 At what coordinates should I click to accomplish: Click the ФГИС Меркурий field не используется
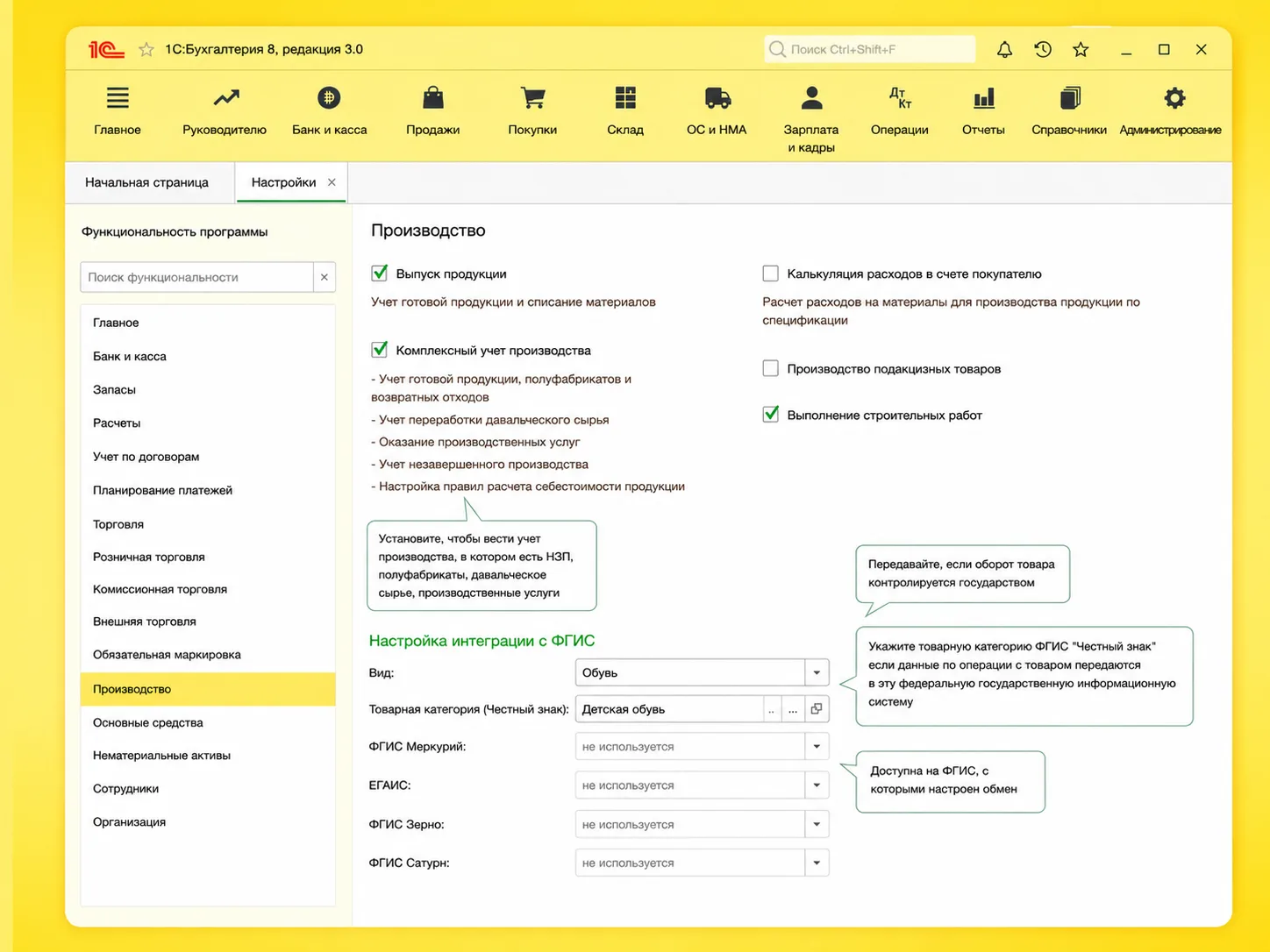(x=690, y=747)
